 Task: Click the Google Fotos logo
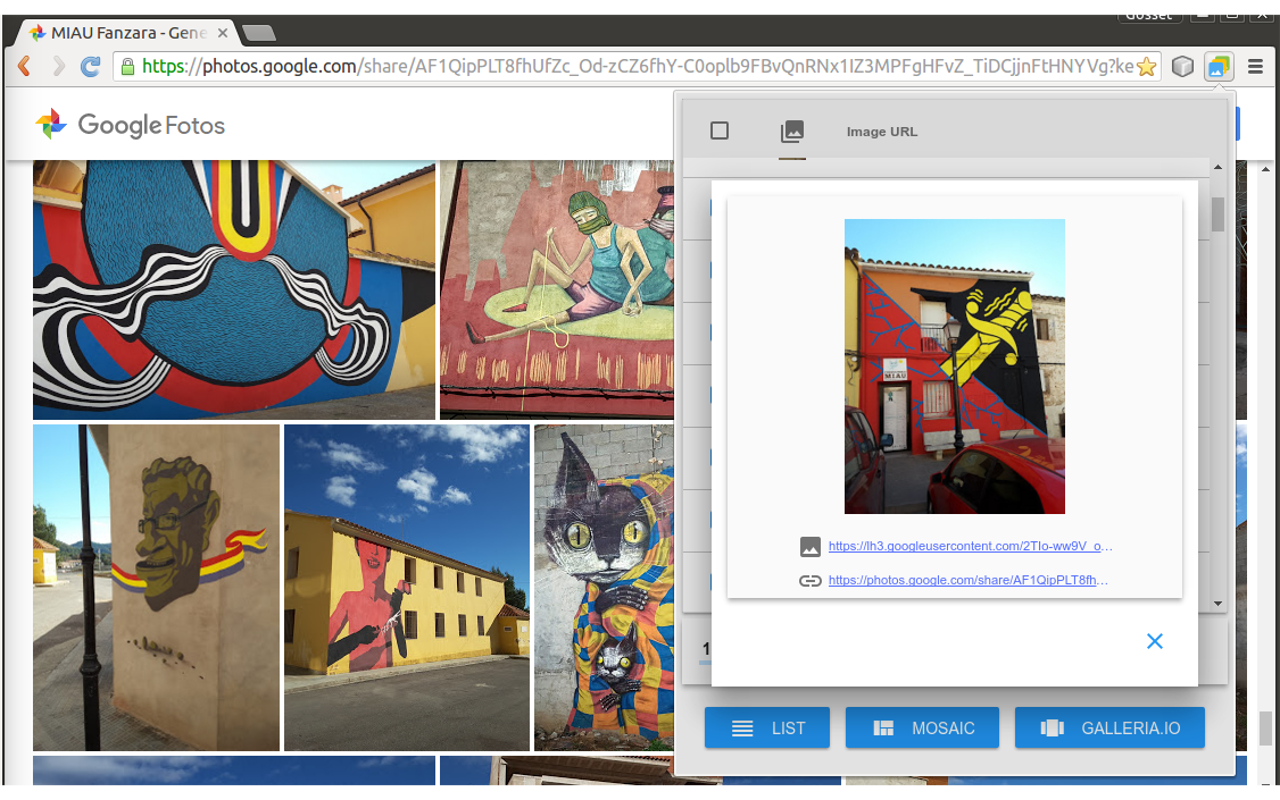130,125
